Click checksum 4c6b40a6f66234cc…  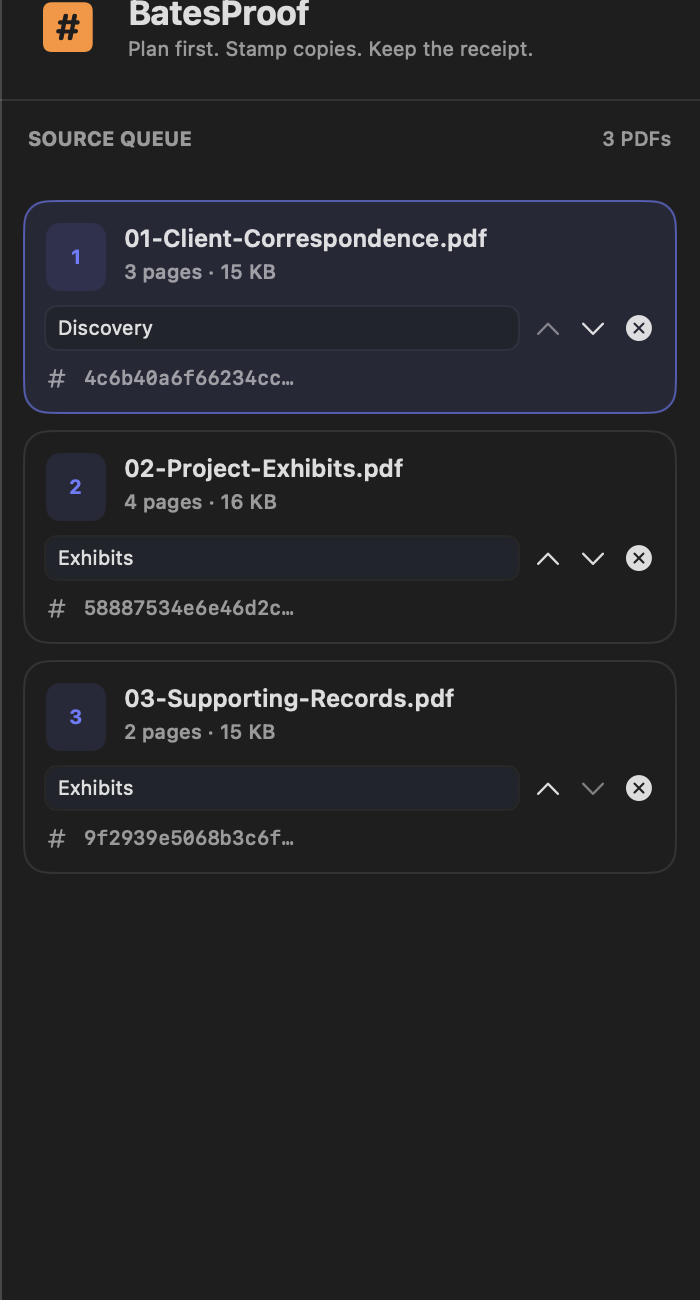[x=189, y=378]
